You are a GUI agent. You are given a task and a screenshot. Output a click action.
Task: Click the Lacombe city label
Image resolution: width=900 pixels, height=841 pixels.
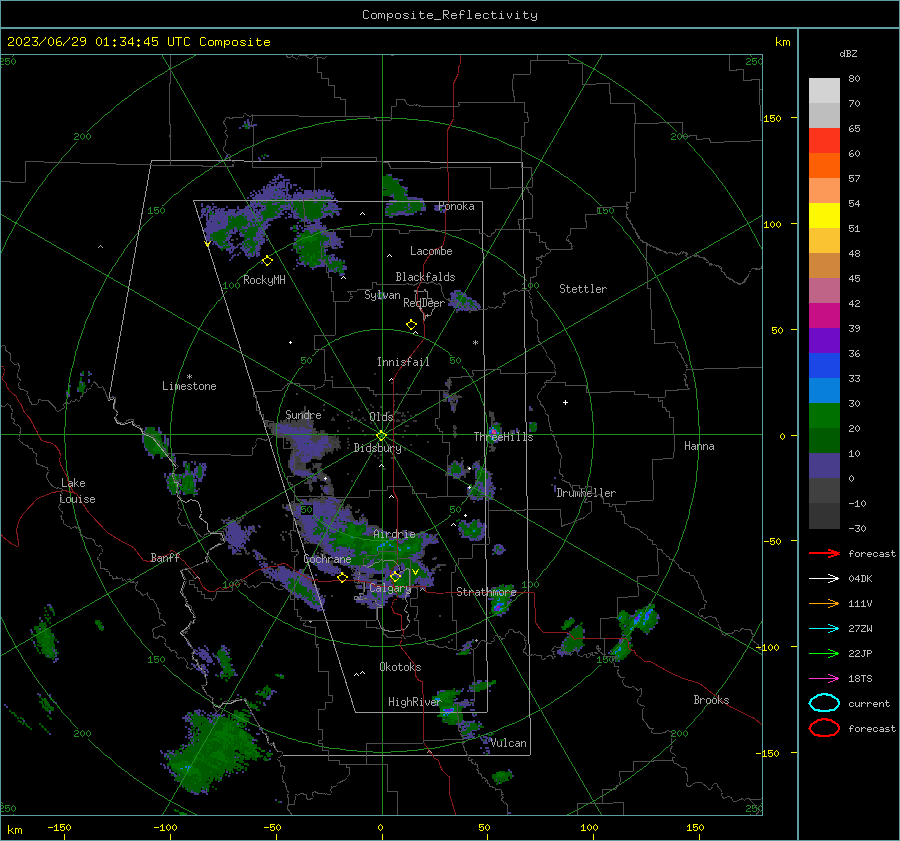431,251
